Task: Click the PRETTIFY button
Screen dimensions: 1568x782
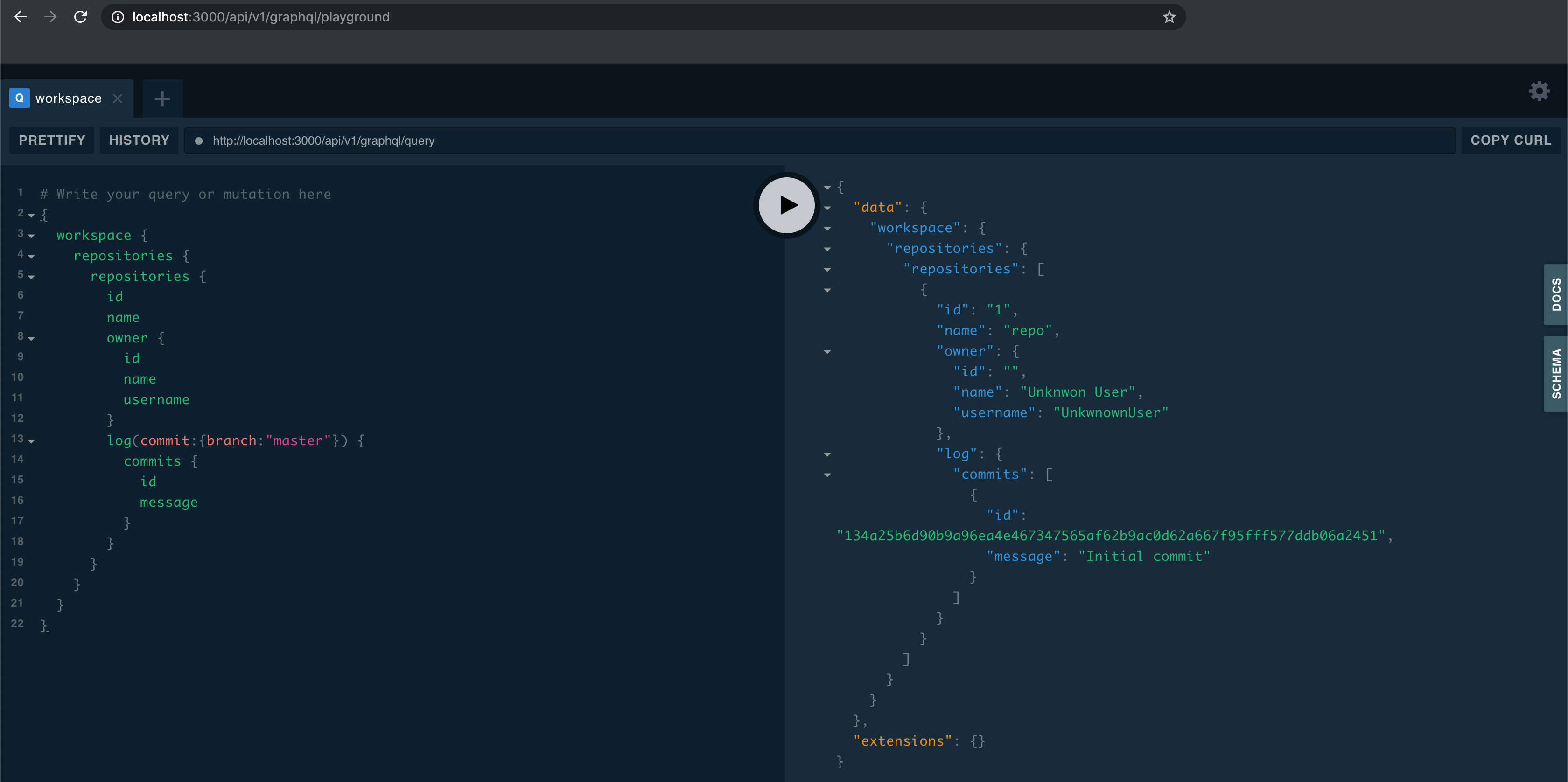Action: [52, 140]
